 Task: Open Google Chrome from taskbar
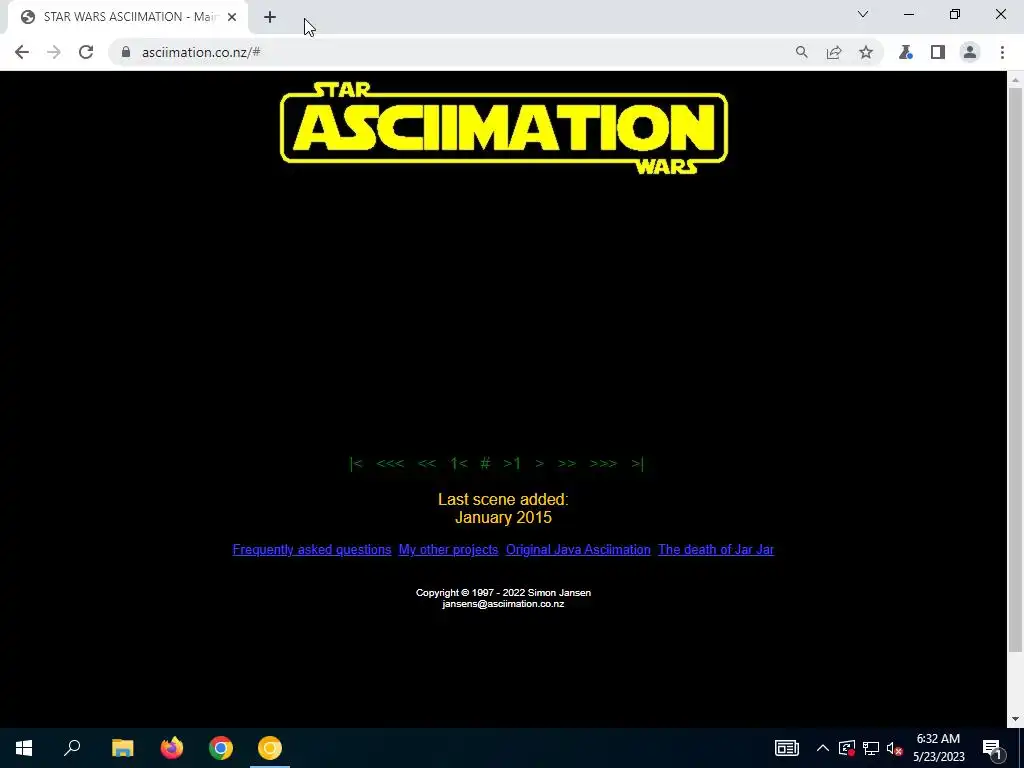(x=221, y=748)
